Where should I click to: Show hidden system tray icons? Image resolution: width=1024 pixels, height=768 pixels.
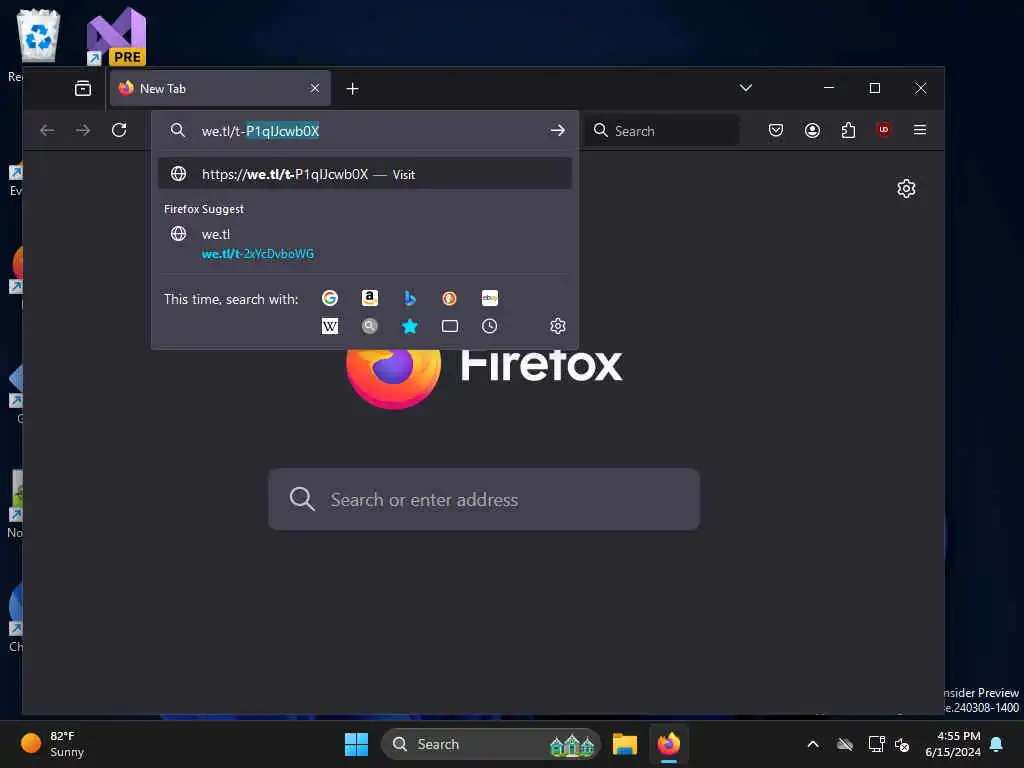tap(813, 744)
